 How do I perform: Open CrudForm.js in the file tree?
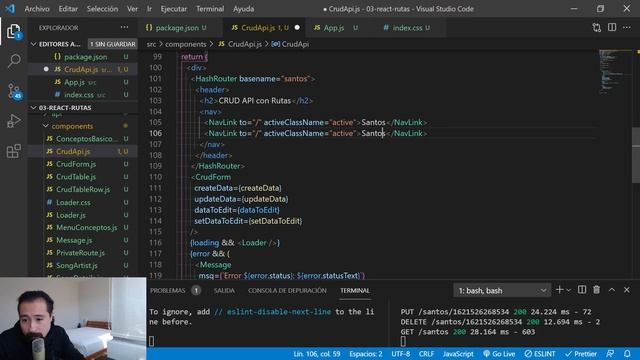tap(76, 164)
